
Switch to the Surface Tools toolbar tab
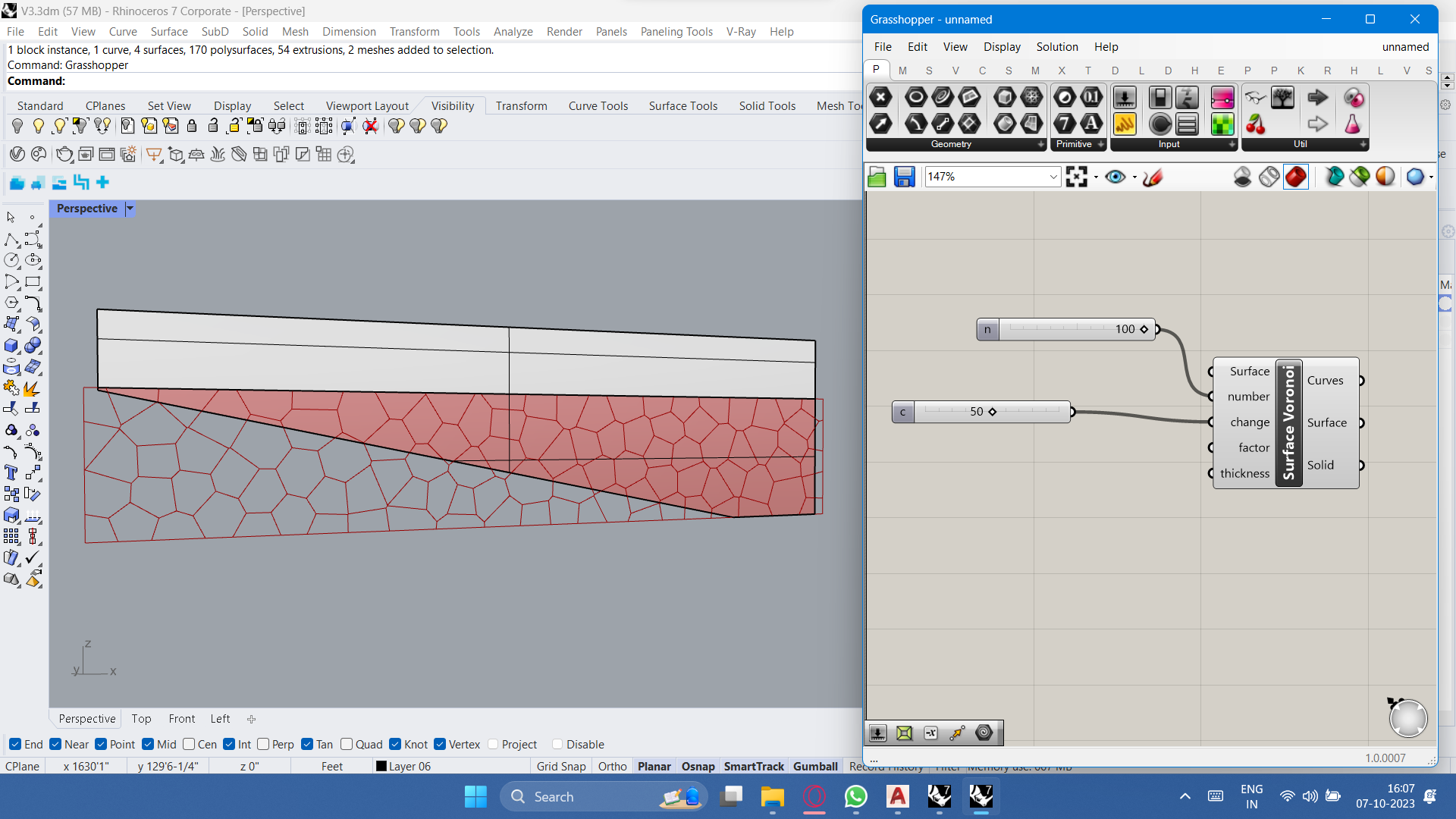coord(682,106)
